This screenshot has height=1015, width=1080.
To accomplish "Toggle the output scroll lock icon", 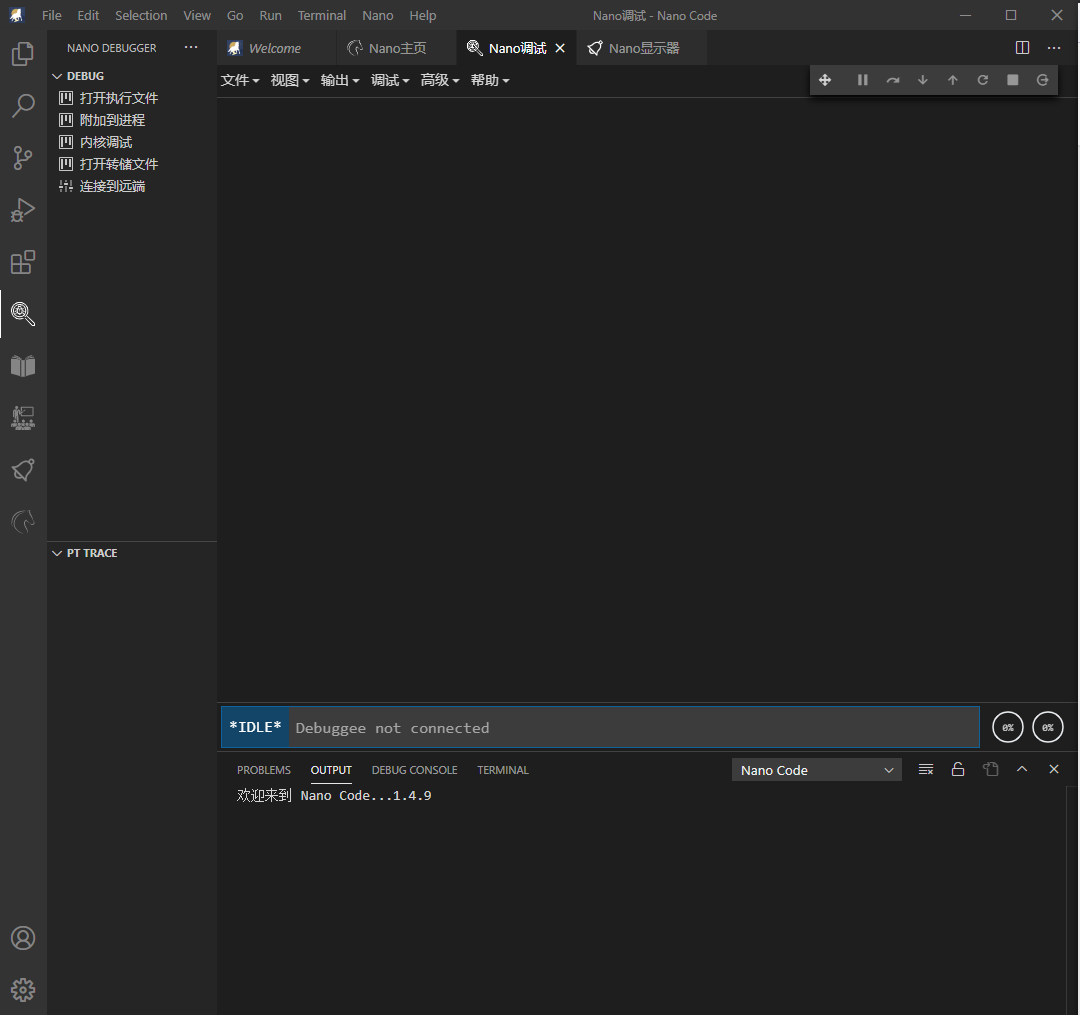I will tap(958, 770).
